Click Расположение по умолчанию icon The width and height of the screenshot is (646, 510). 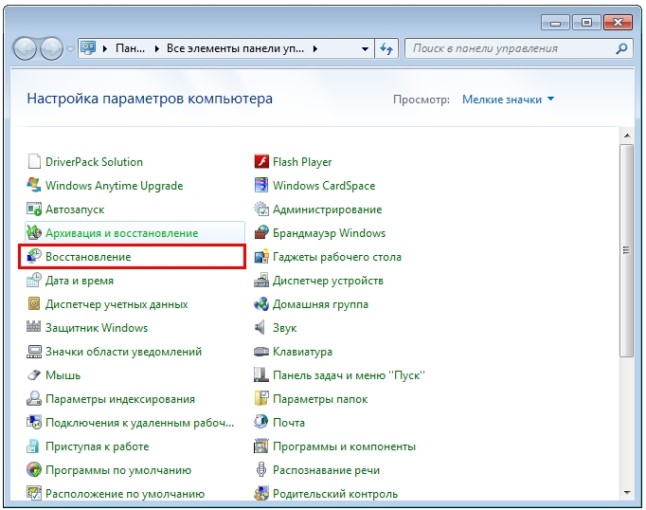(x=34, y=494)
